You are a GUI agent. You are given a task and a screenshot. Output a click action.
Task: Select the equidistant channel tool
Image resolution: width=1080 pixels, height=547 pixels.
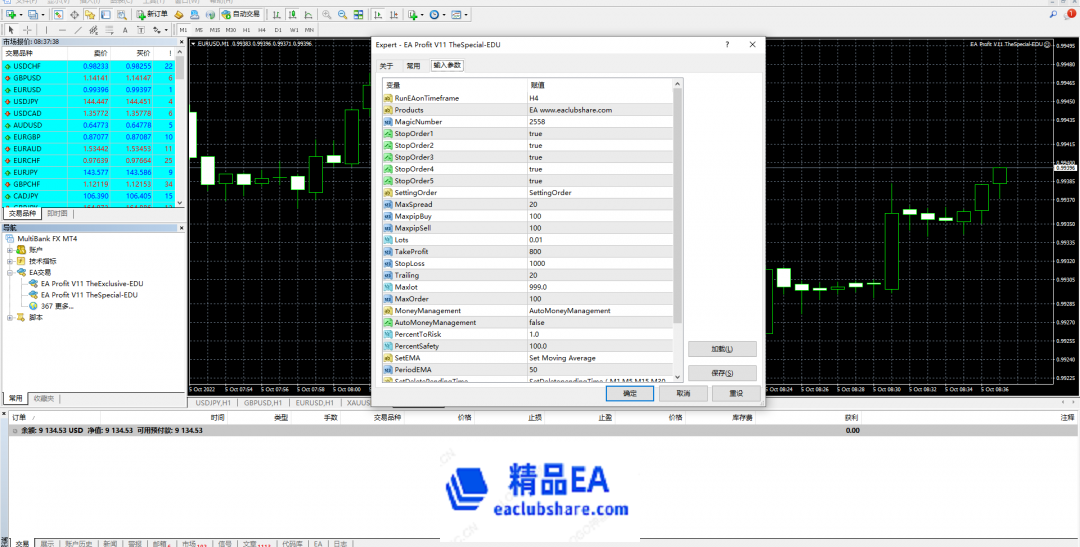click(x=94, y=30)
